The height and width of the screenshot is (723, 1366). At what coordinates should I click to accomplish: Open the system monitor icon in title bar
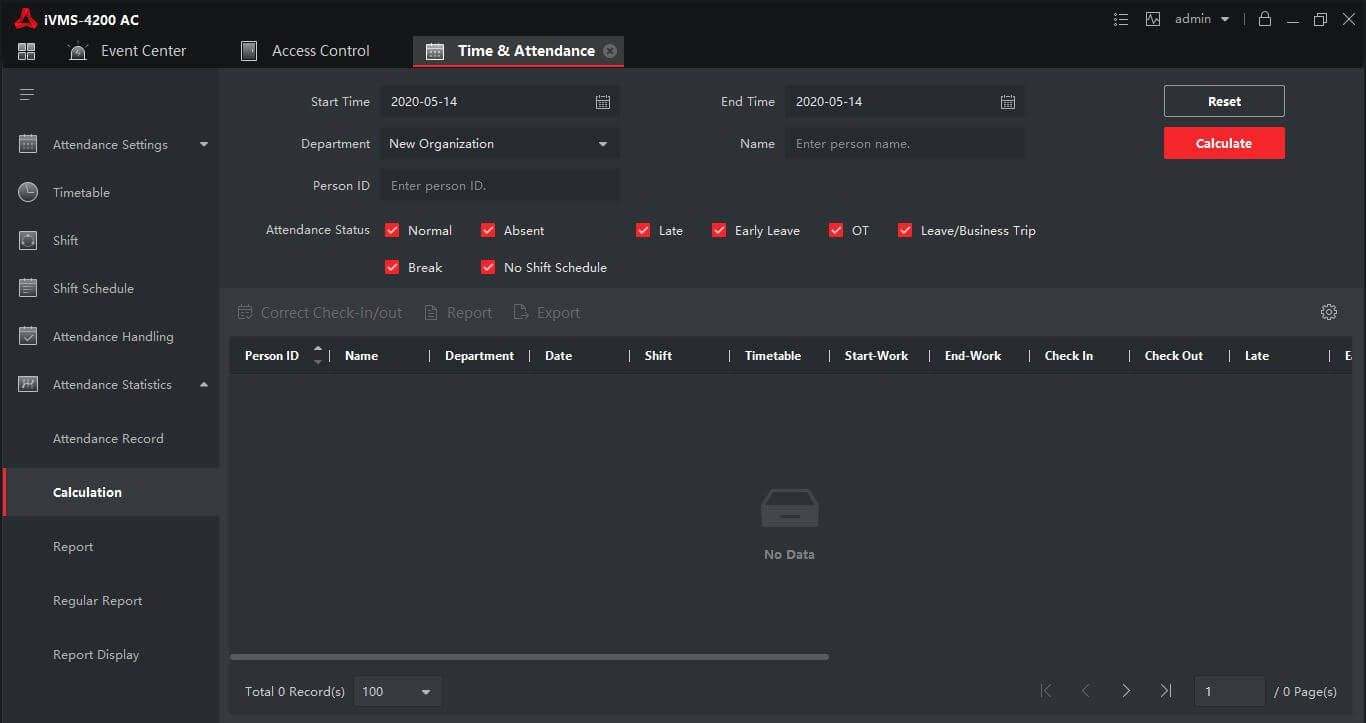click(x=1153, y=19)
